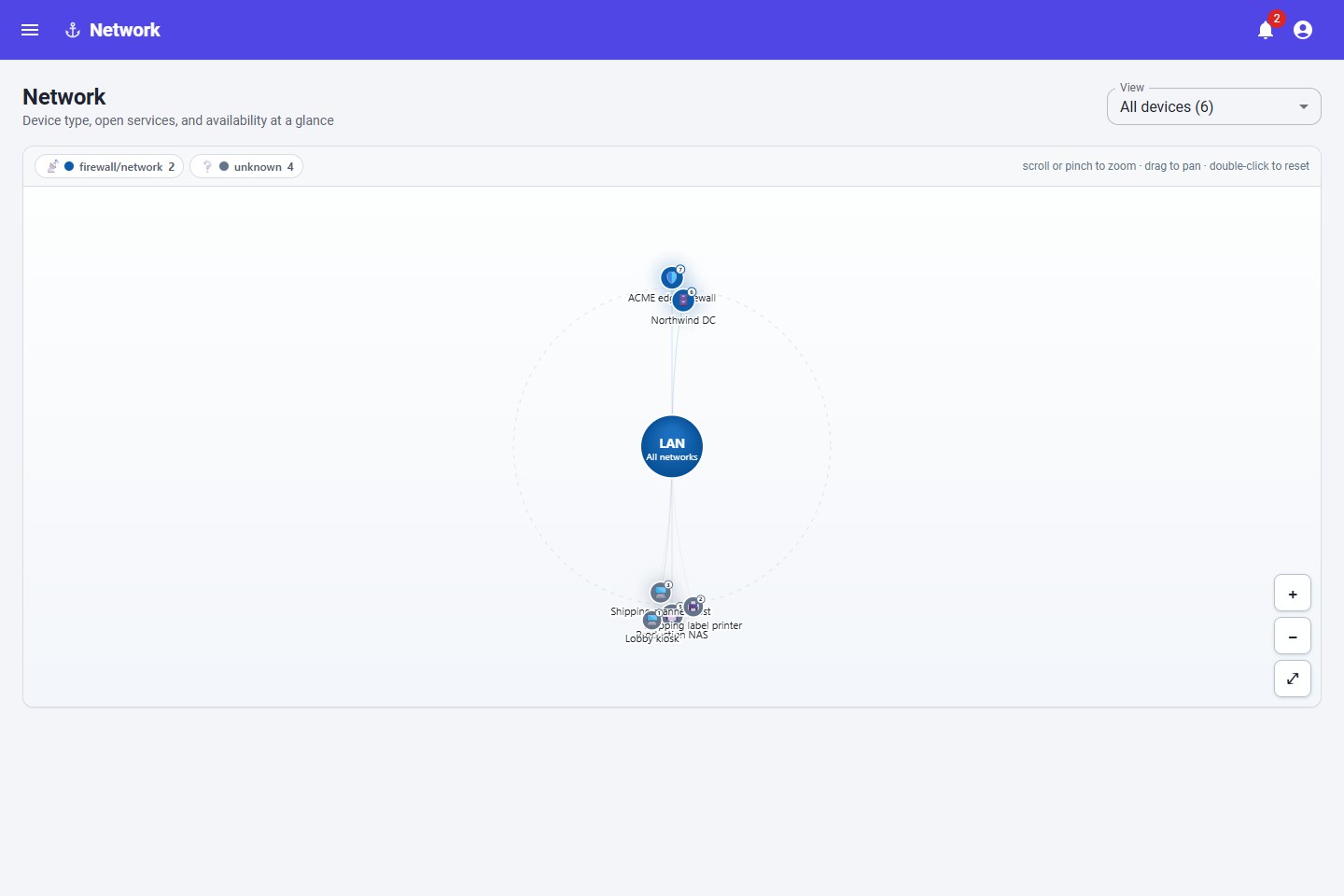Select the Shipping label printer node
Image resolution: width=1344 pixels, height=896 pixels.
tap(693, 607)
